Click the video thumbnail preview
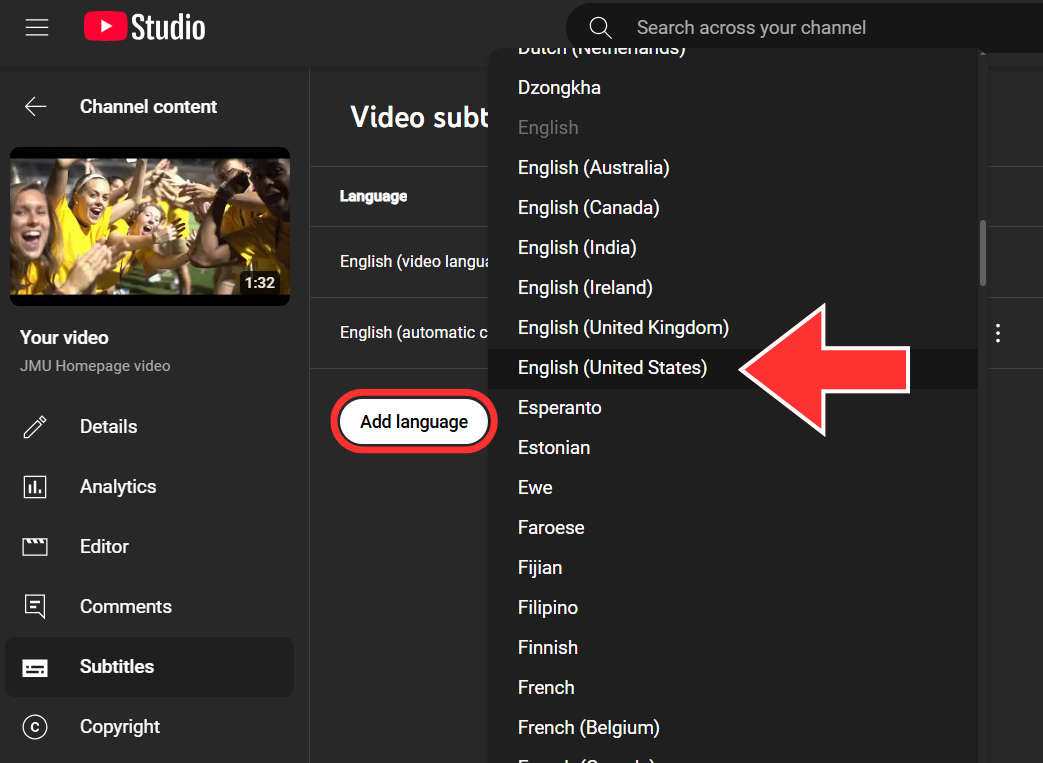1043x763 pixels. 150,226
